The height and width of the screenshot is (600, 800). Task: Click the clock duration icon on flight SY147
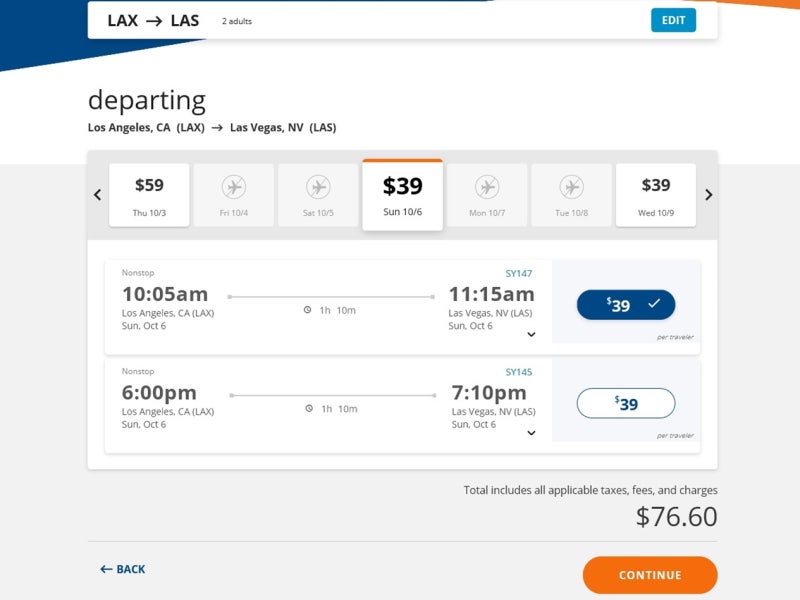pyautogui.click(x=307, y=310)
